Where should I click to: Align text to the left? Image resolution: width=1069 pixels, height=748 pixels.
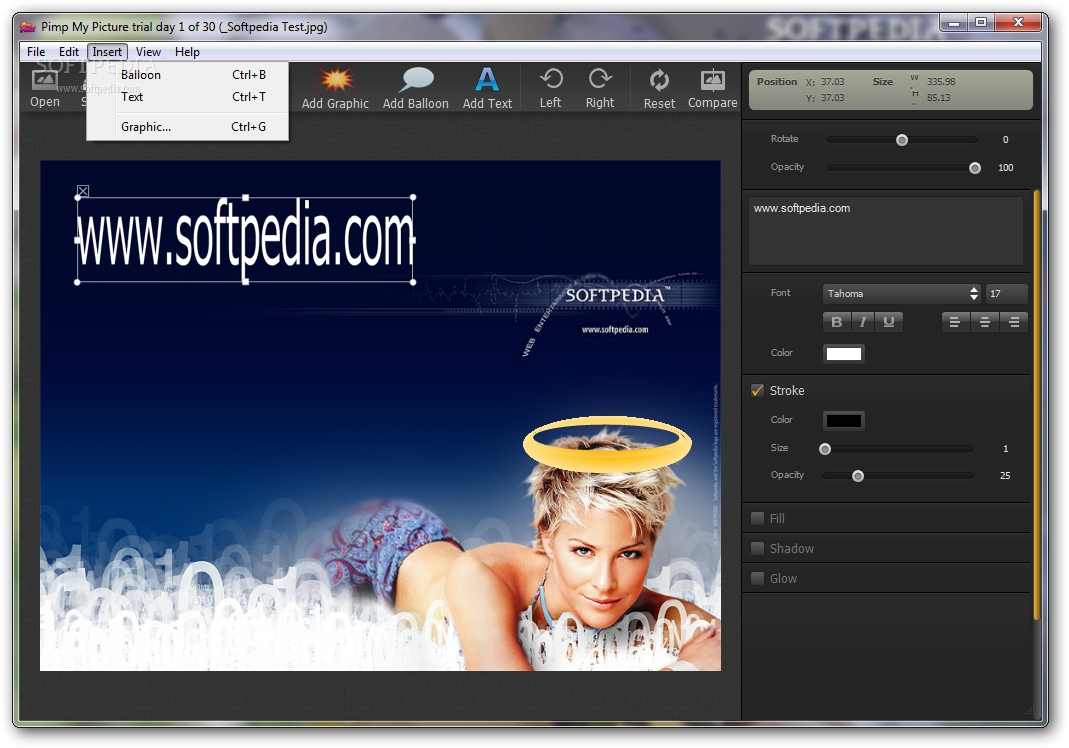tap(955, 322)
